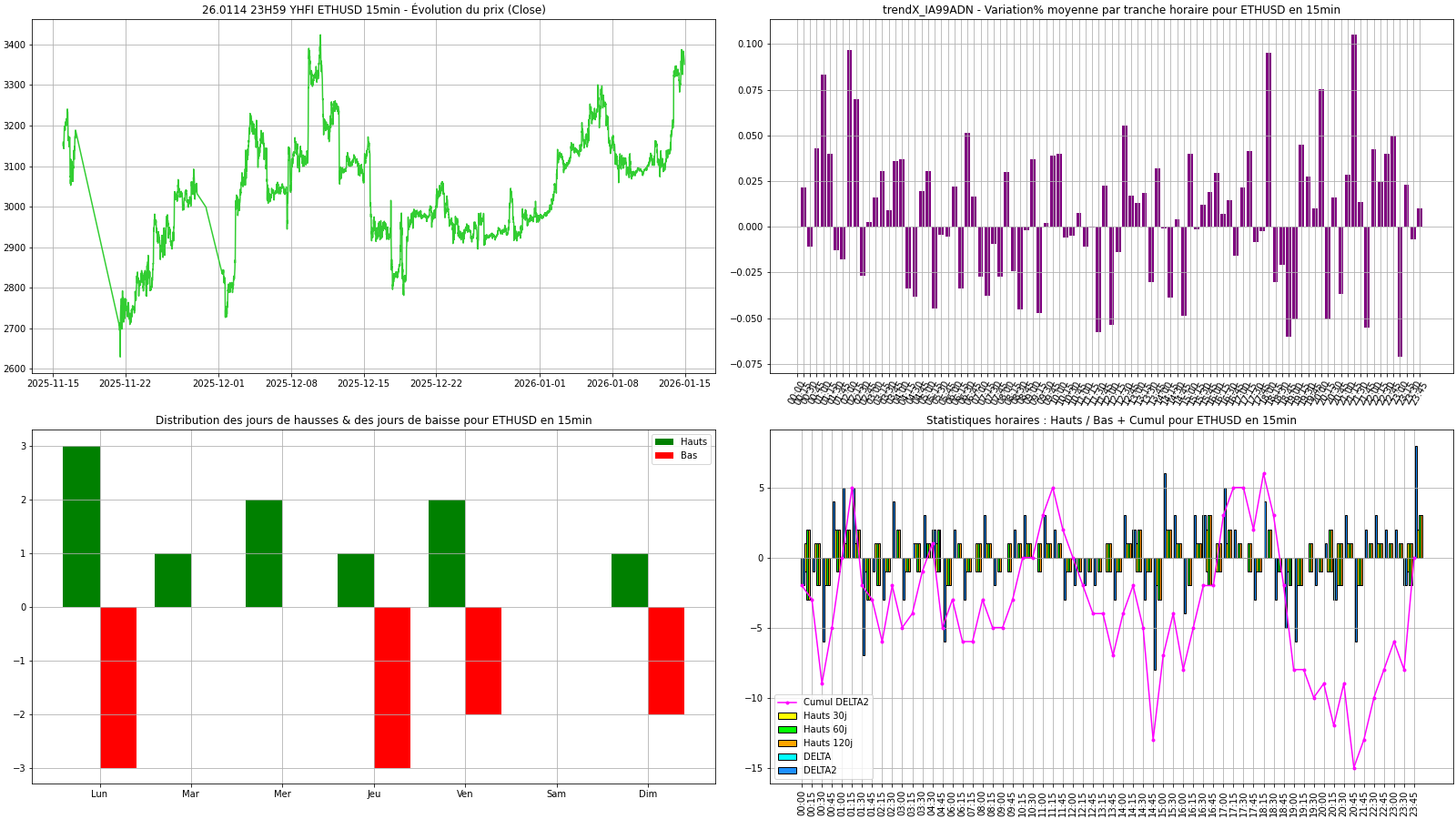Viewport: 1456px width, 819px height.
Task: Select the Distribution des jours chart title
Action: pos(373,420)
